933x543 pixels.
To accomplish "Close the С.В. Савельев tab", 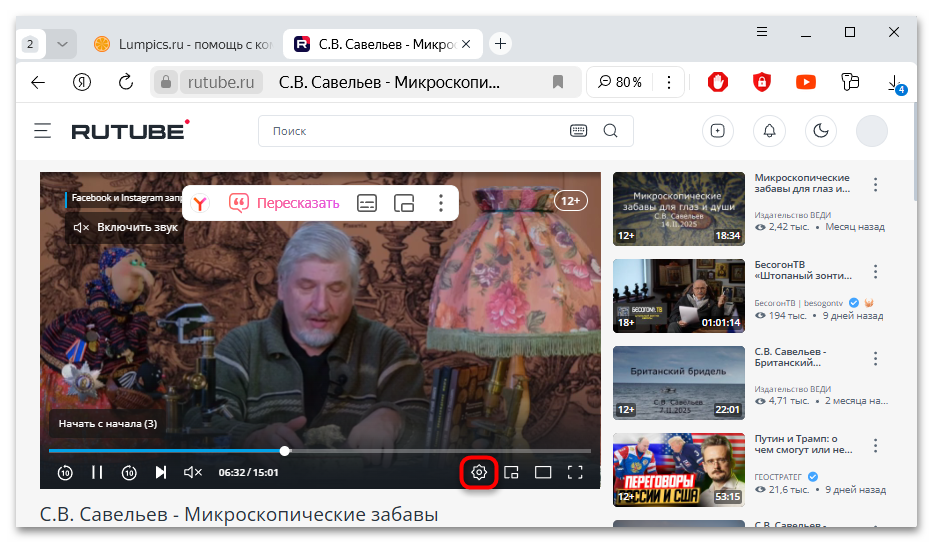I will click(x=466, y=44).
